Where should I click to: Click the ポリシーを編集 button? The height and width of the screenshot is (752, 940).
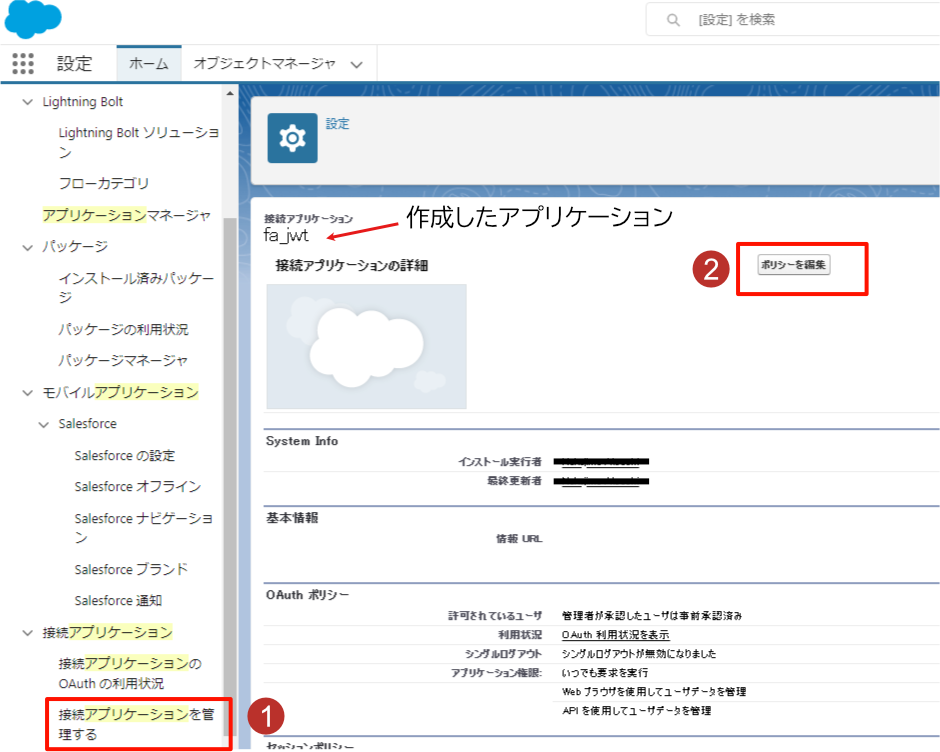point(793,265)
